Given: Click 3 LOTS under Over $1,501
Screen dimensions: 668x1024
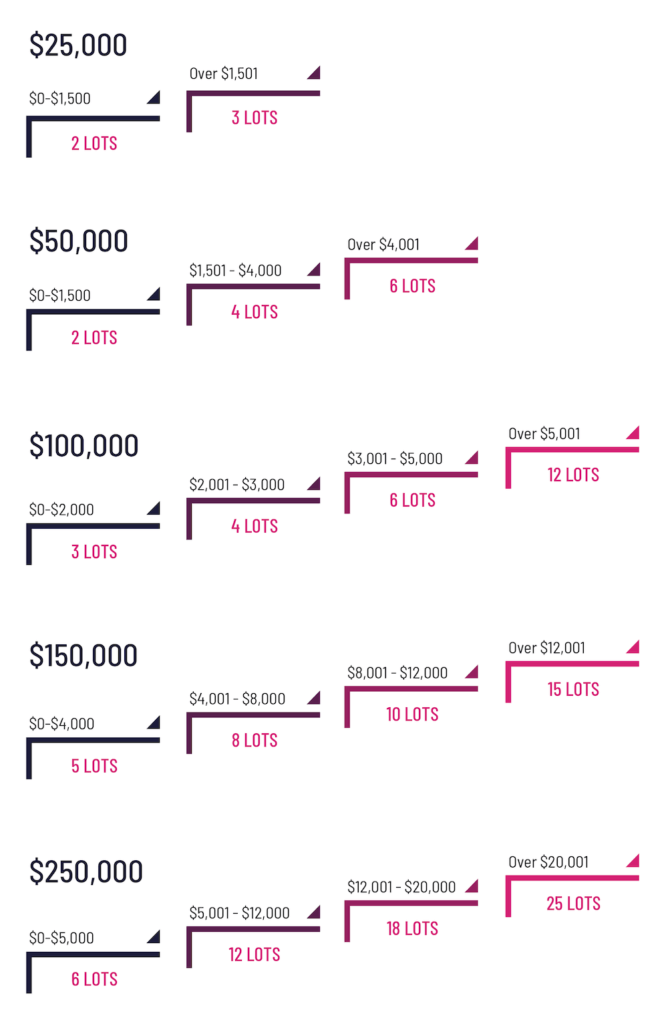Looking at the screenshot, I should 255,118.
